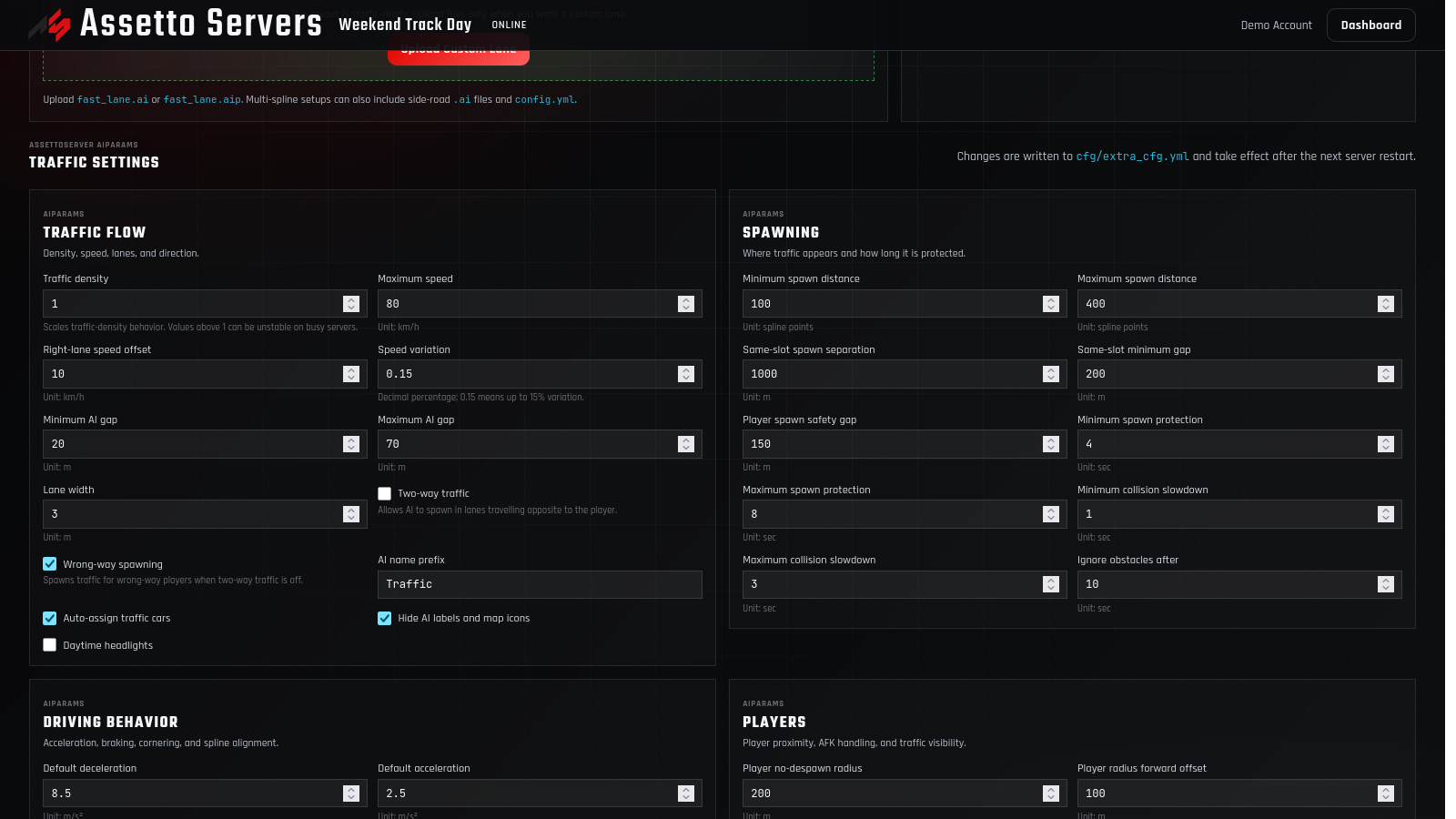
Task: Click Maximum spawn distance stepper
Action: (x=1386, y=304)
